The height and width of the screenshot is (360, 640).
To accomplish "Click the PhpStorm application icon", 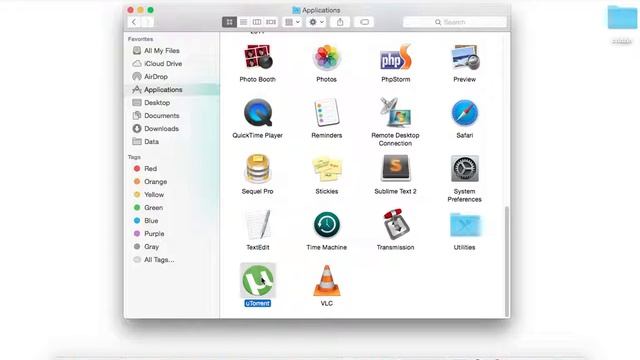I will [x=395, y=58].
